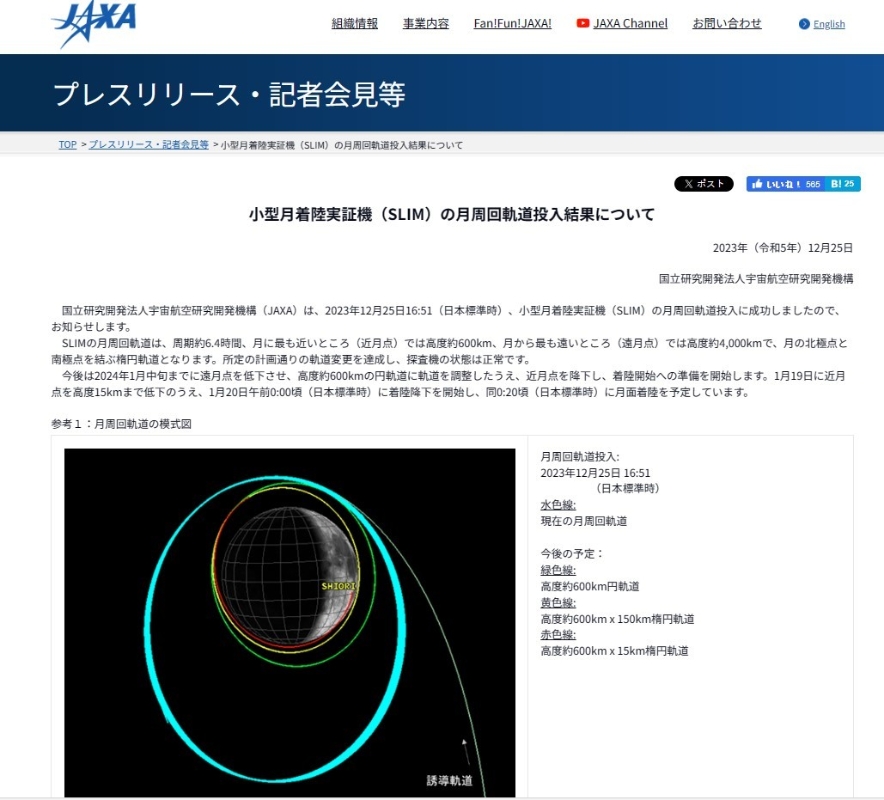
Task: Open the 組織情報 menu item
Action: [355, 23]
